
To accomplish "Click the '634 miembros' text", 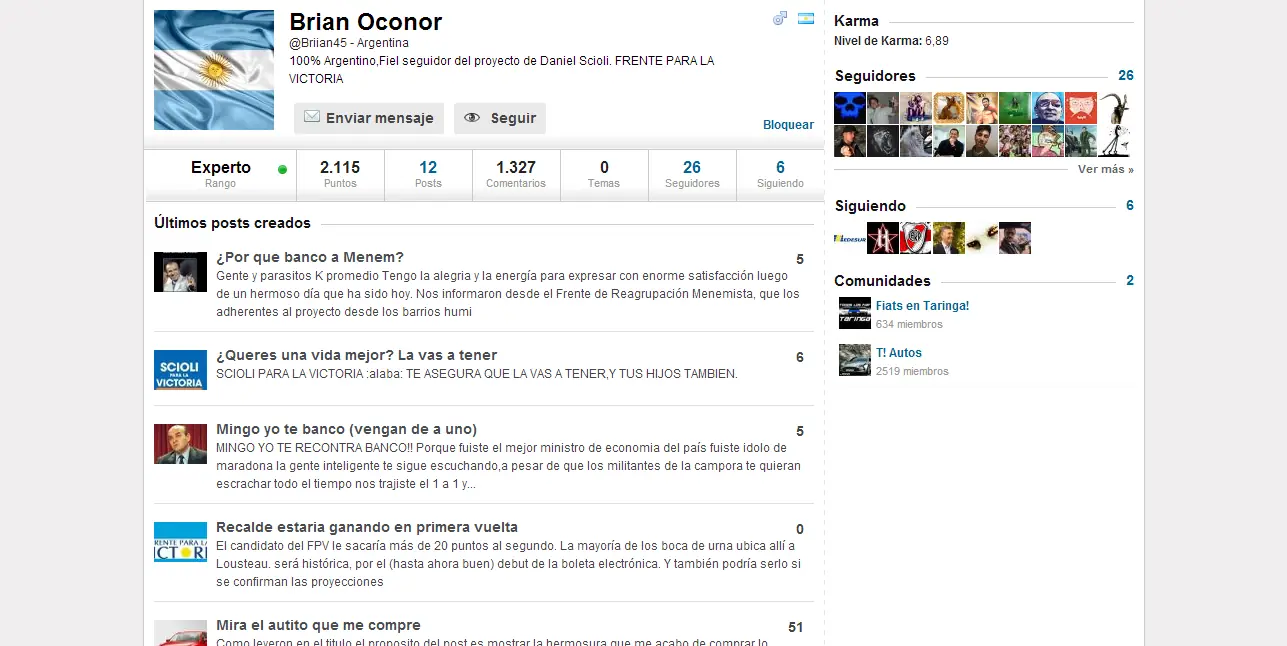I will coord(909,324).
